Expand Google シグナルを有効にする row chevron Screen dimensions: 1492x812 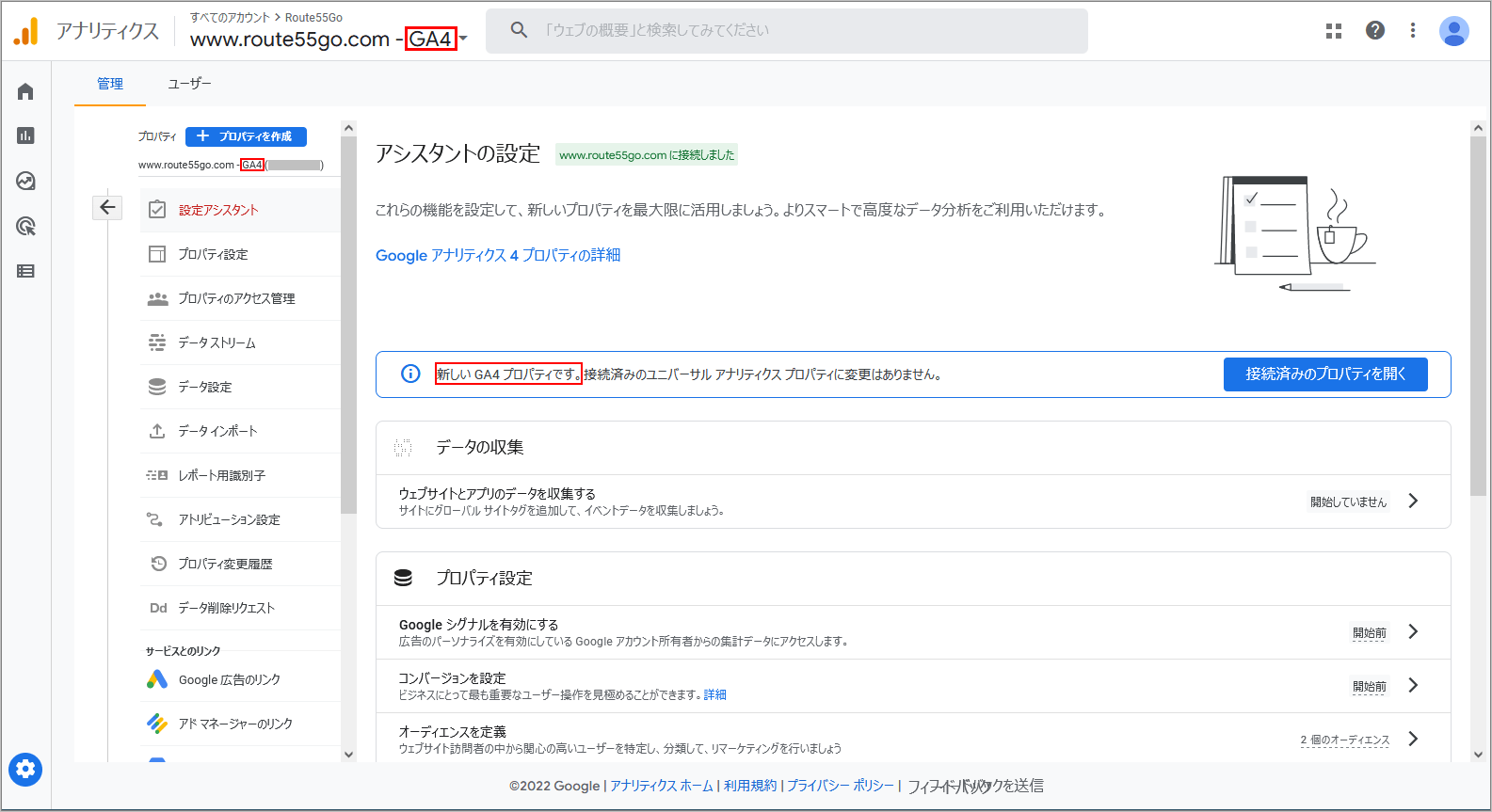pyautogui.click(x=1413, y=631)
